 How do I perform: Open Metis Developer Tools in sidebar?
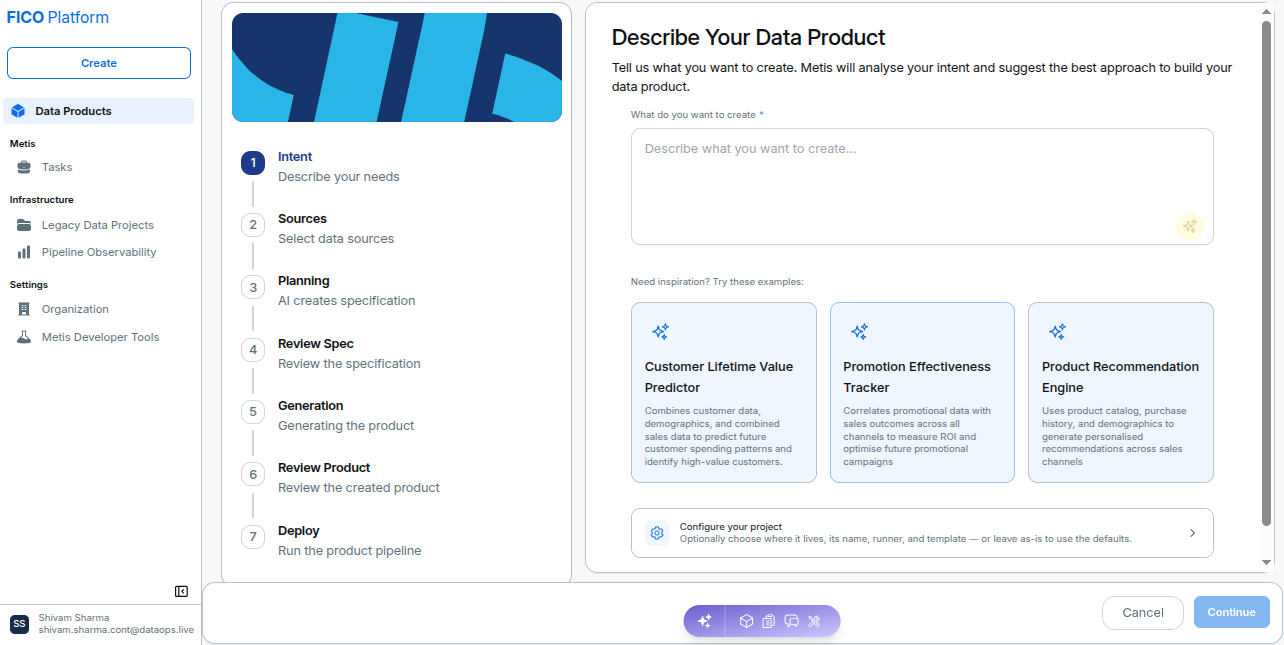click(x=98, y=337)
